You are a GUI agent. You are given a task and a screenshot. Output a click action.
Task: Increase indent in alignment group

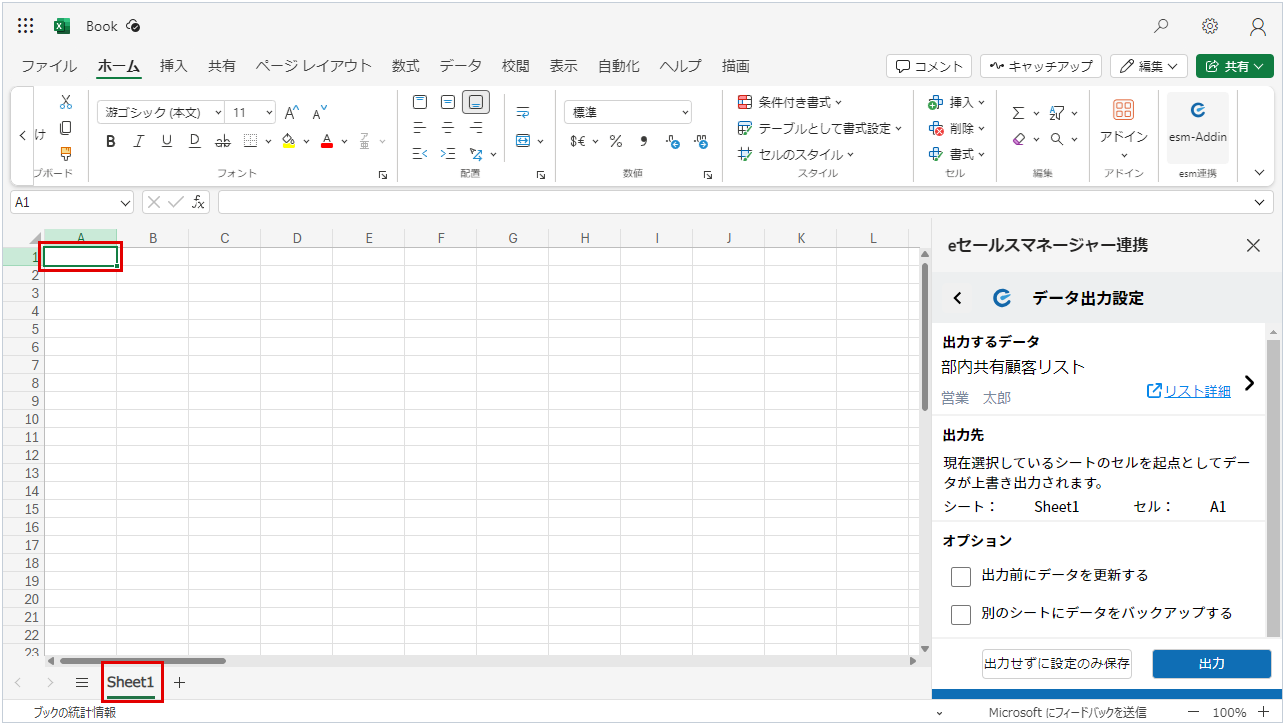click(x=448, y=154)
